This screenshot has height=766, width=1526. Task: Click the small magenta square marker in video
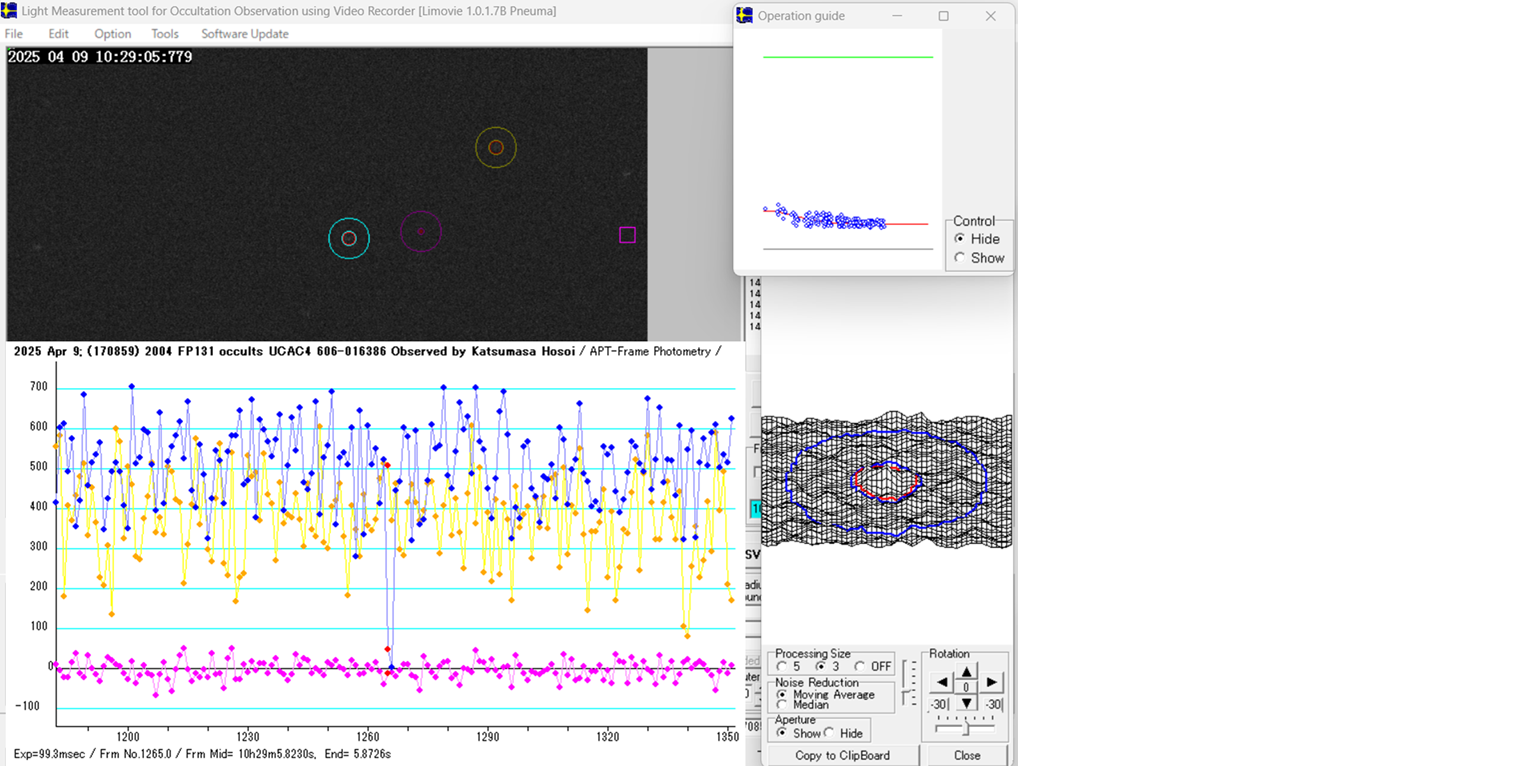coord(627,235)
